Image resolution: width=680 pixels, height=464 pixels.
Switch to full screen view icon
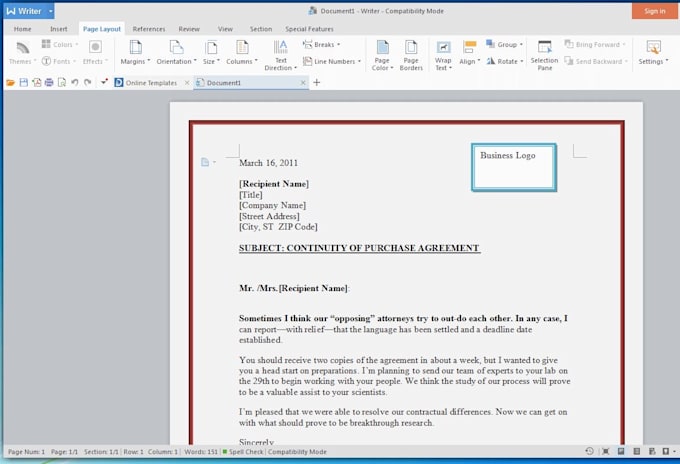605,451
